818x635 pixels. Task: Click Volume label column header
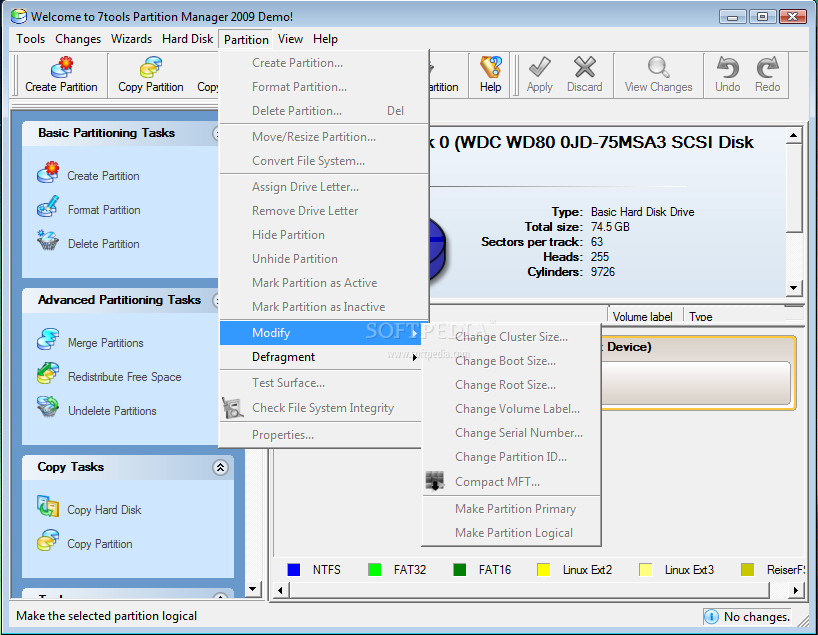point(645,316)
